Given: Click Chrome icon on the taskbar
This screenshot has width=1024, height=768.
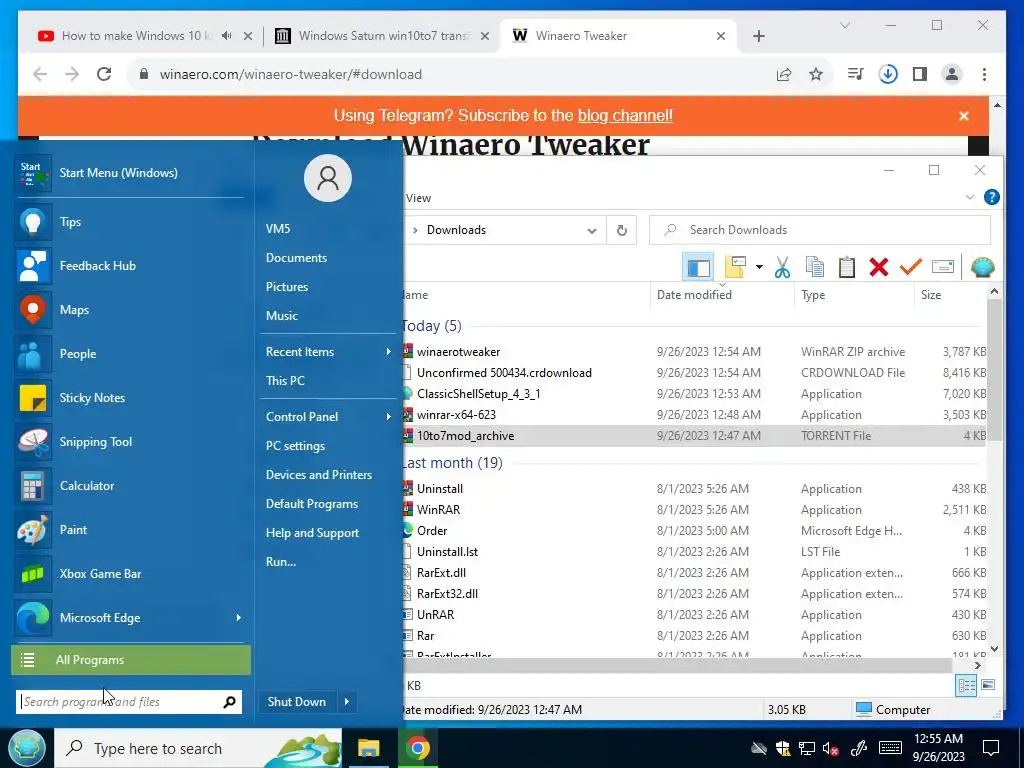Looking at the screenshot, I should (x=417, y=748).
